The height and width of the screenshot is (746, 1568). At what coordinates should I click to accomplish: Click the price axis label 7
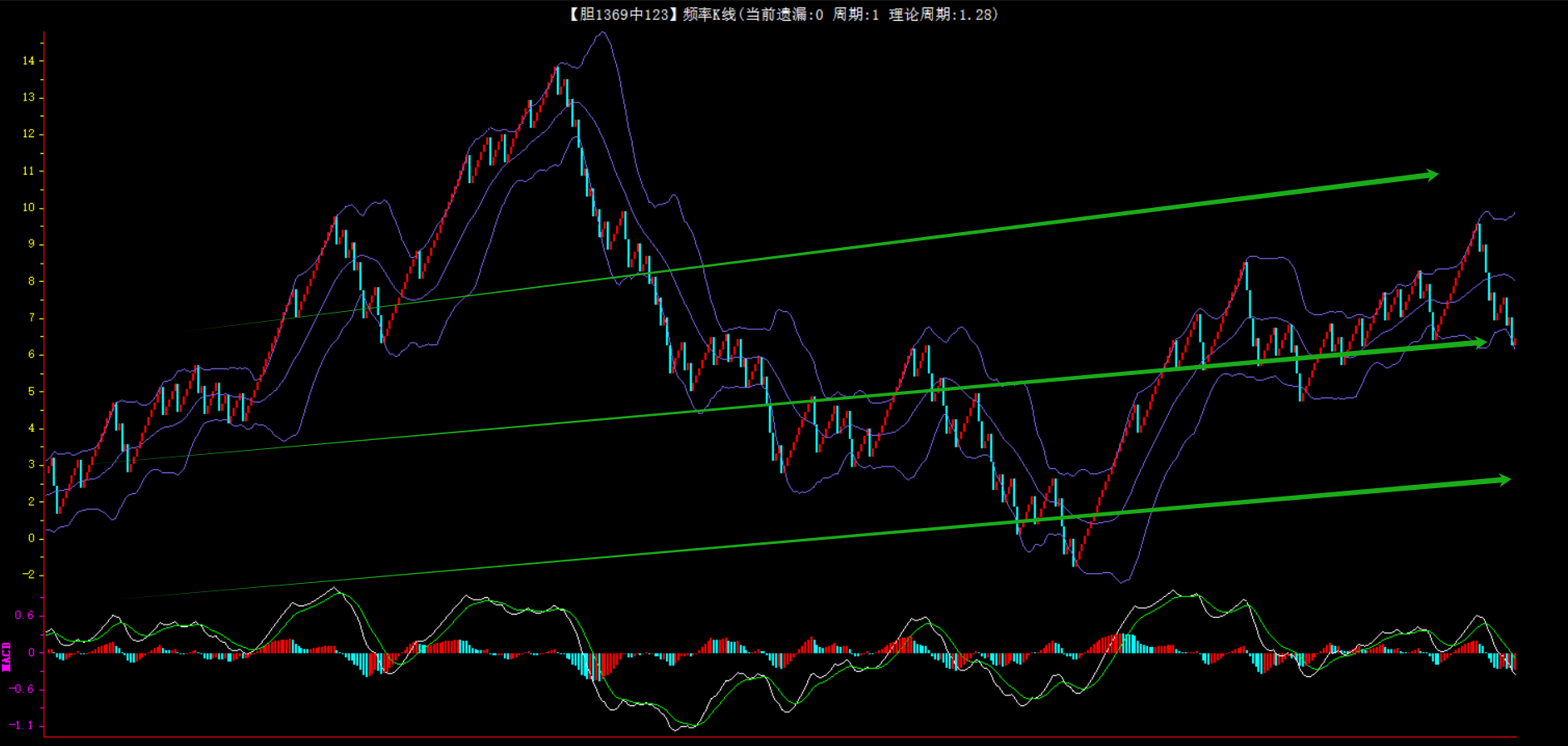(32, 318)
